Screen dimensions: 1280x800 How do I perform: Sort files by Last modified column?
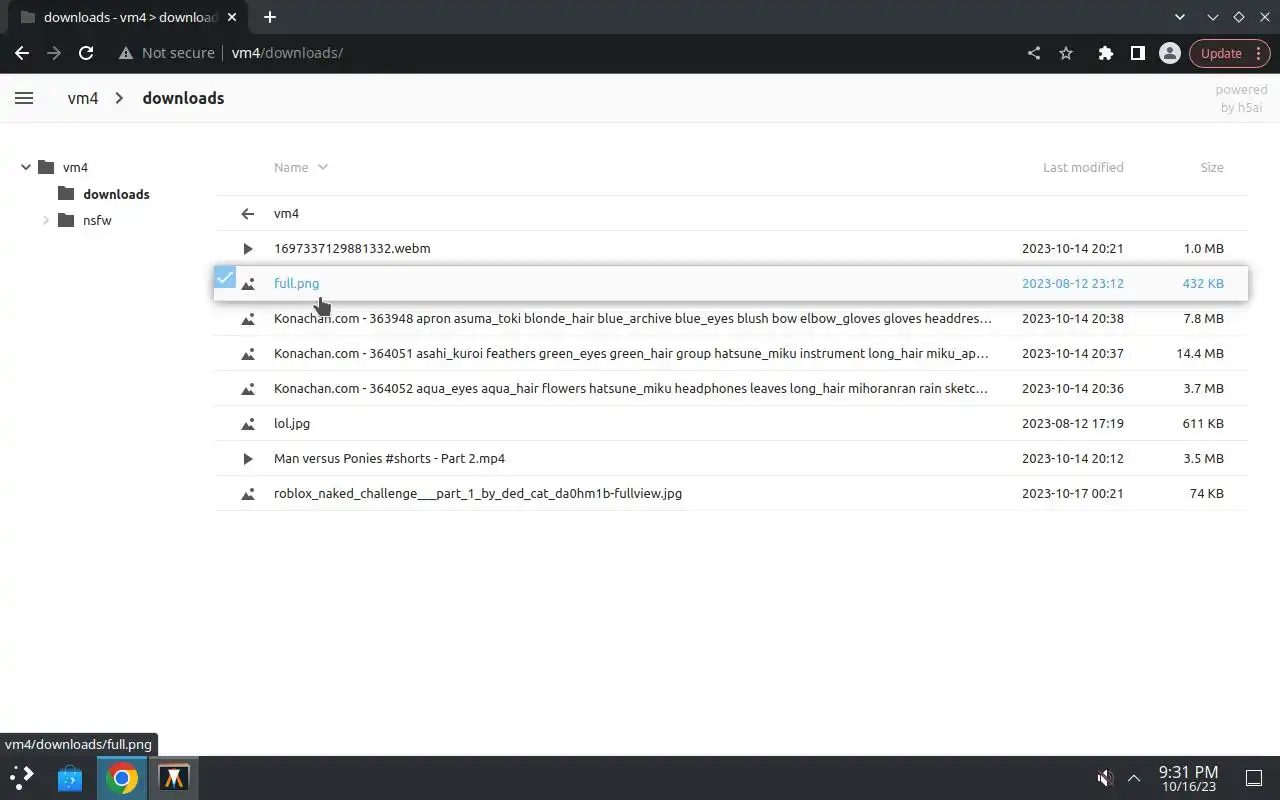tap(1082, 167)
